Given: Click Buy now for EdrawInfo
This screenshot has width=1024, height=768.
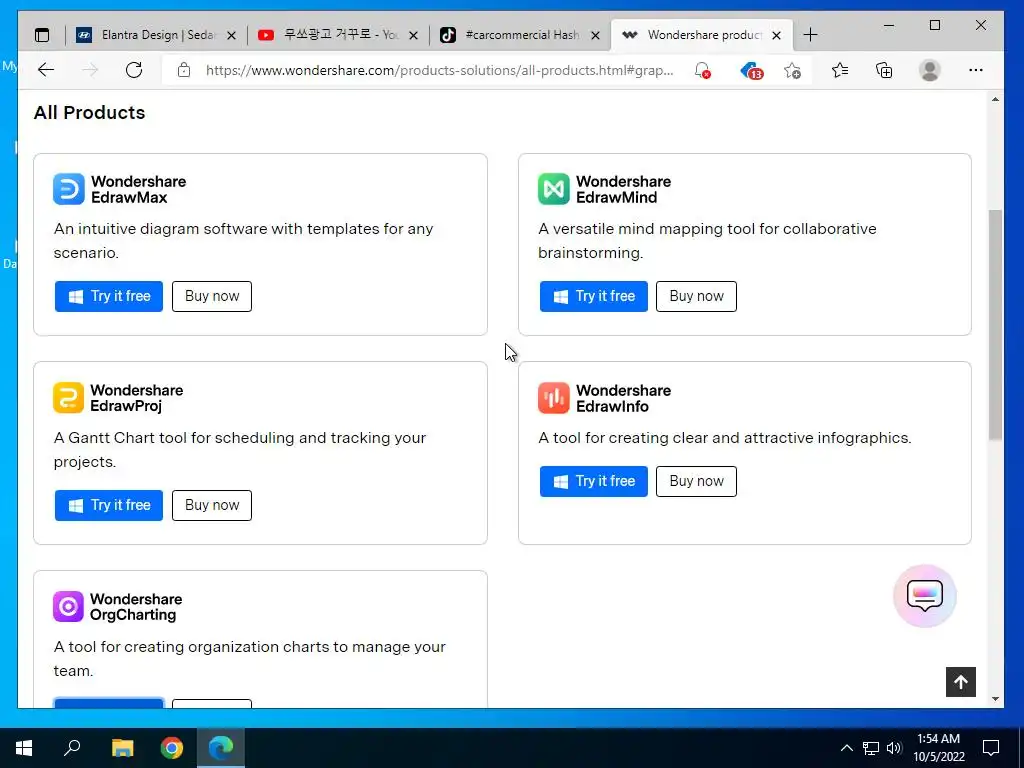Looking at the screenshot, I should (x=696, y=481).
